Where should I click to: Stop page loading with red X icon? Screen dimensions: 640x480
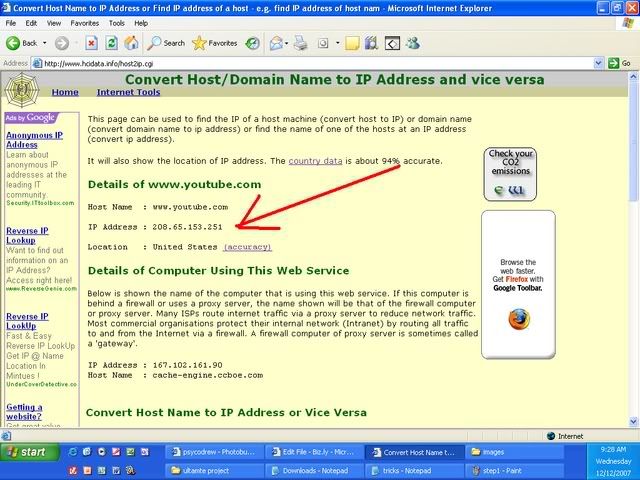click(x=91, y=43)
